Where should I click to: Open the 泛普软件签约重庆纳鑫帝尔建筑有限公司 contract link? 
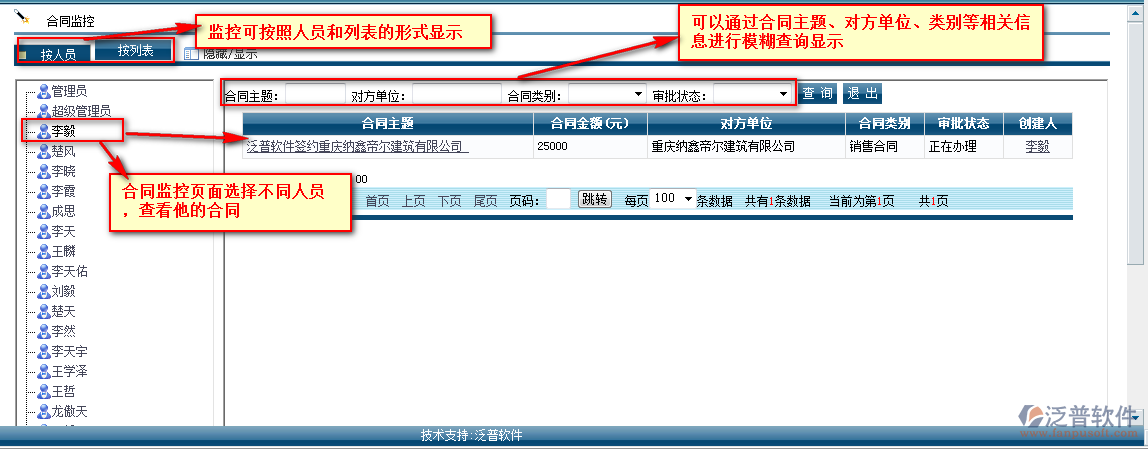[357, 146]
